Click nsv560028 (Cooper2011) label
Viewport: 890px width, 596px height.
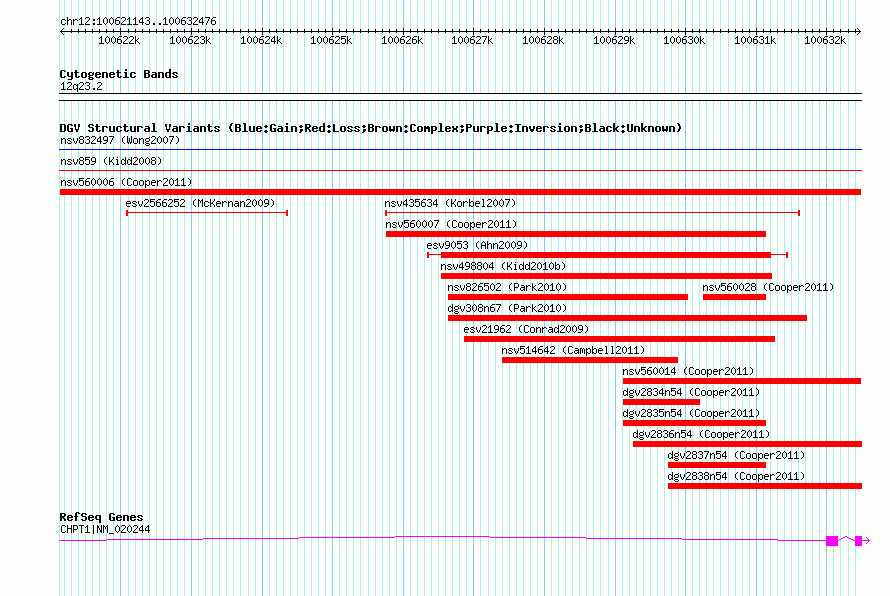(x=768, y=287)
